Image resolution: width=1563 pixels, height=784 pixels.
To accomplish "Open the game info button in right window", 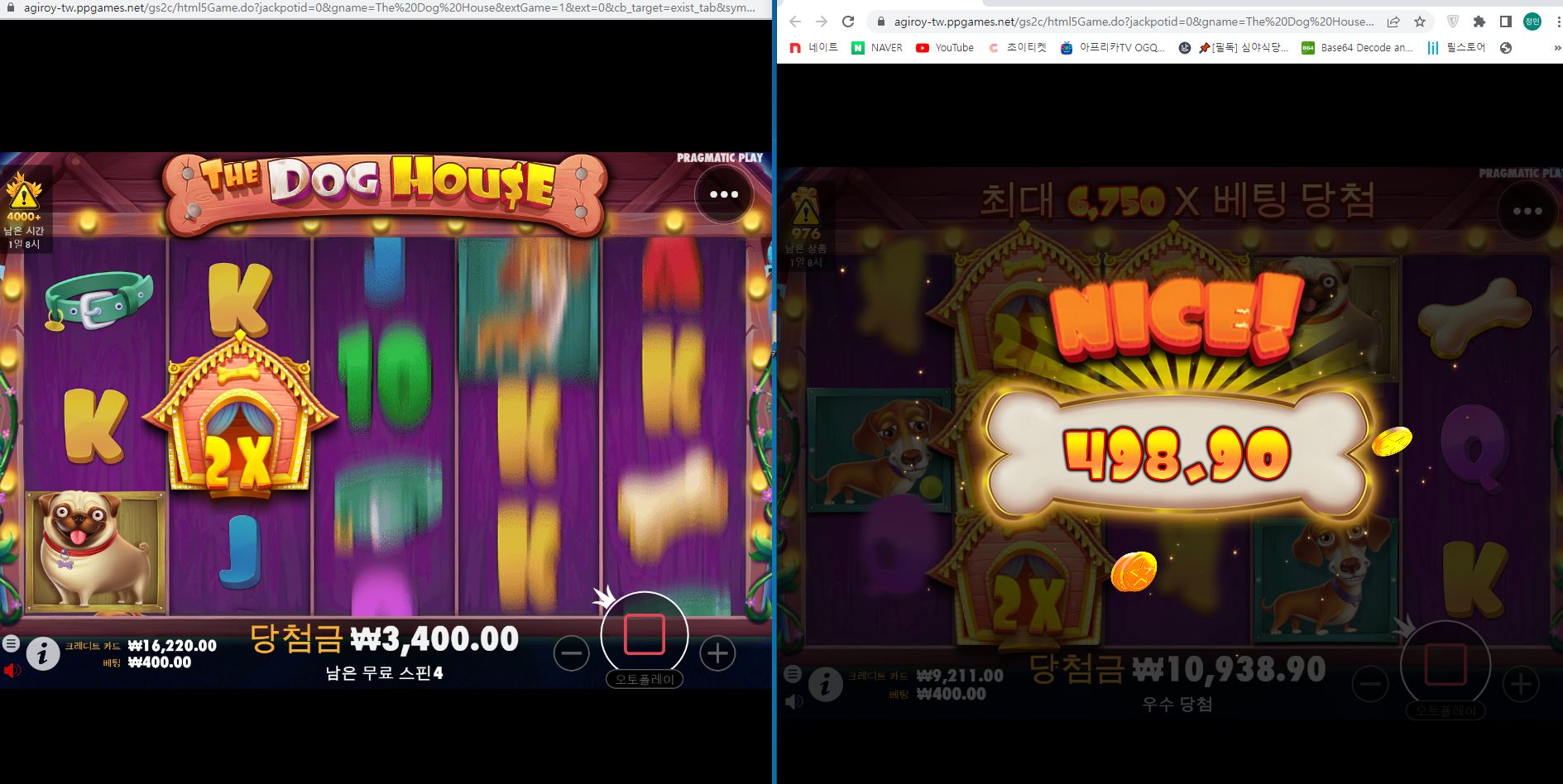I will 825,686.
